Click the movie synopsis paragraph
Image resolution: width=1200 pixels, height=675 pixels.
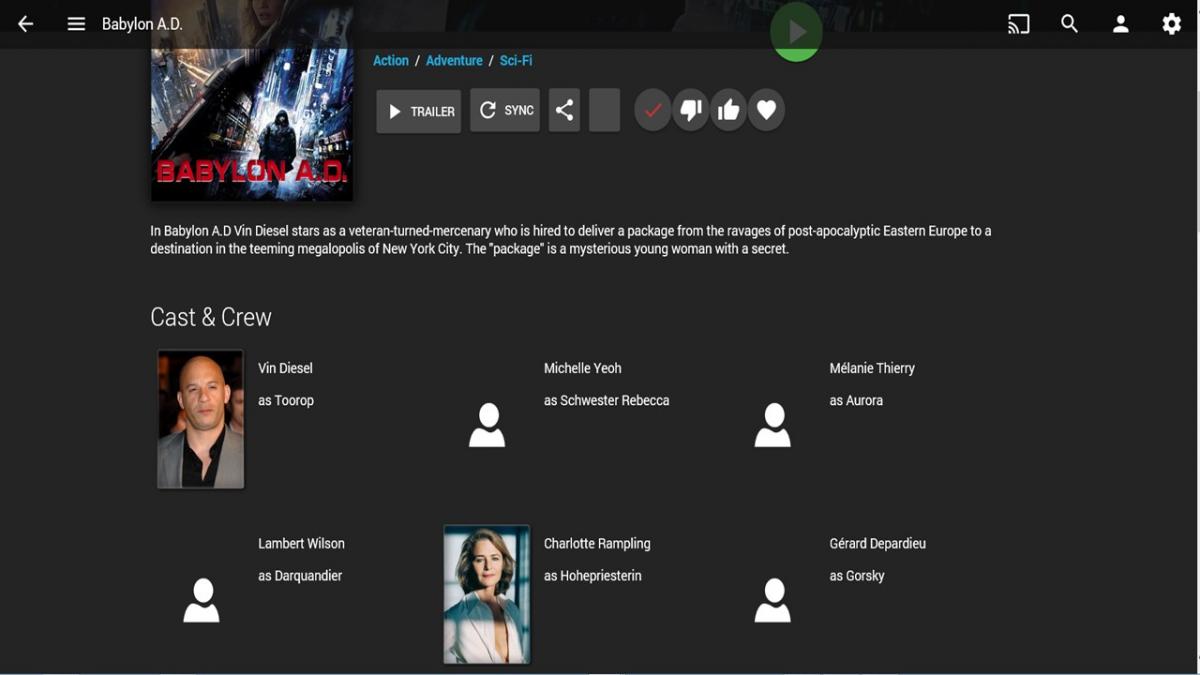tap(571, 240)
